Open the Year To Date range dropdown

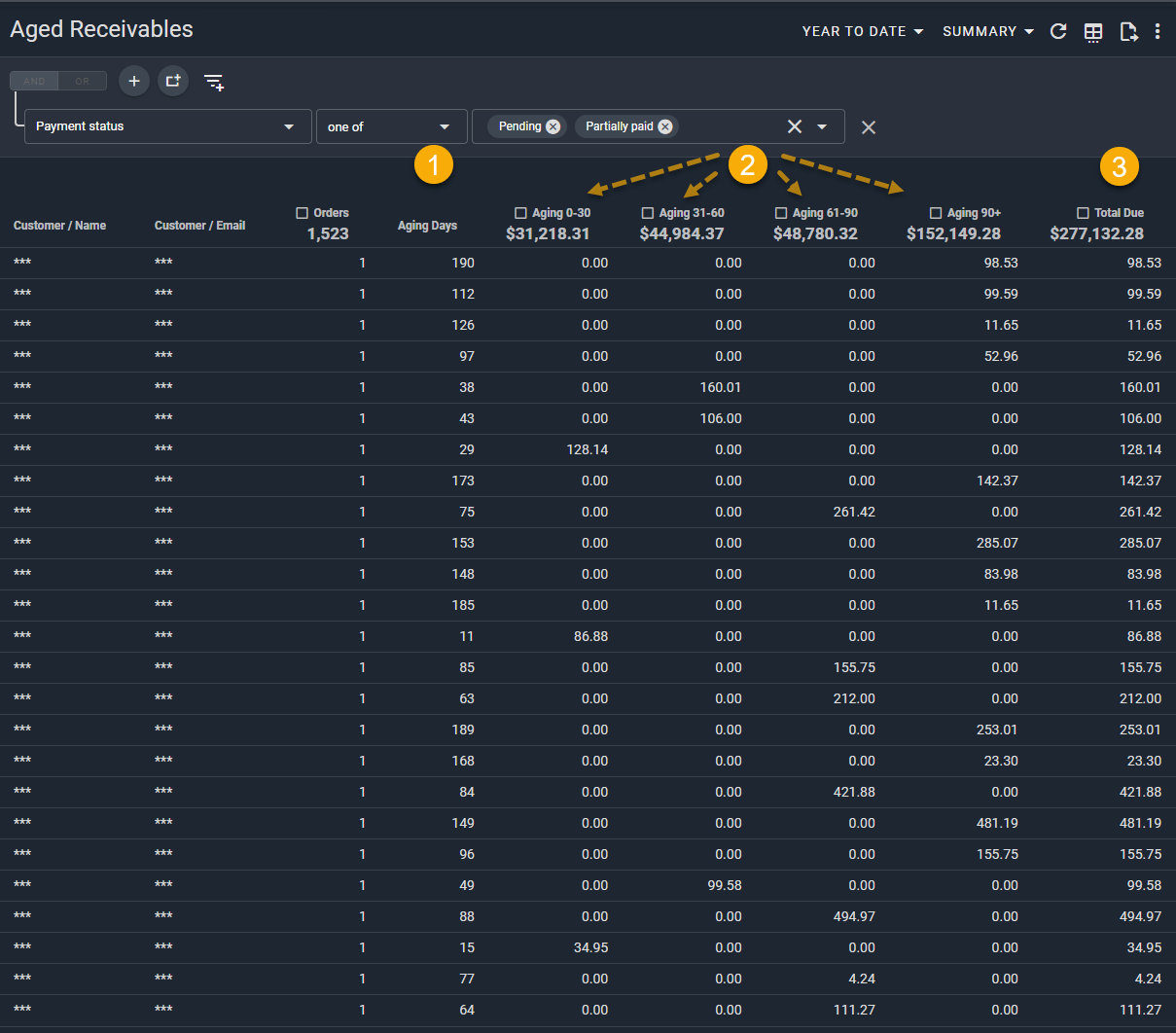pyautogui.click(x=862, y=31)
